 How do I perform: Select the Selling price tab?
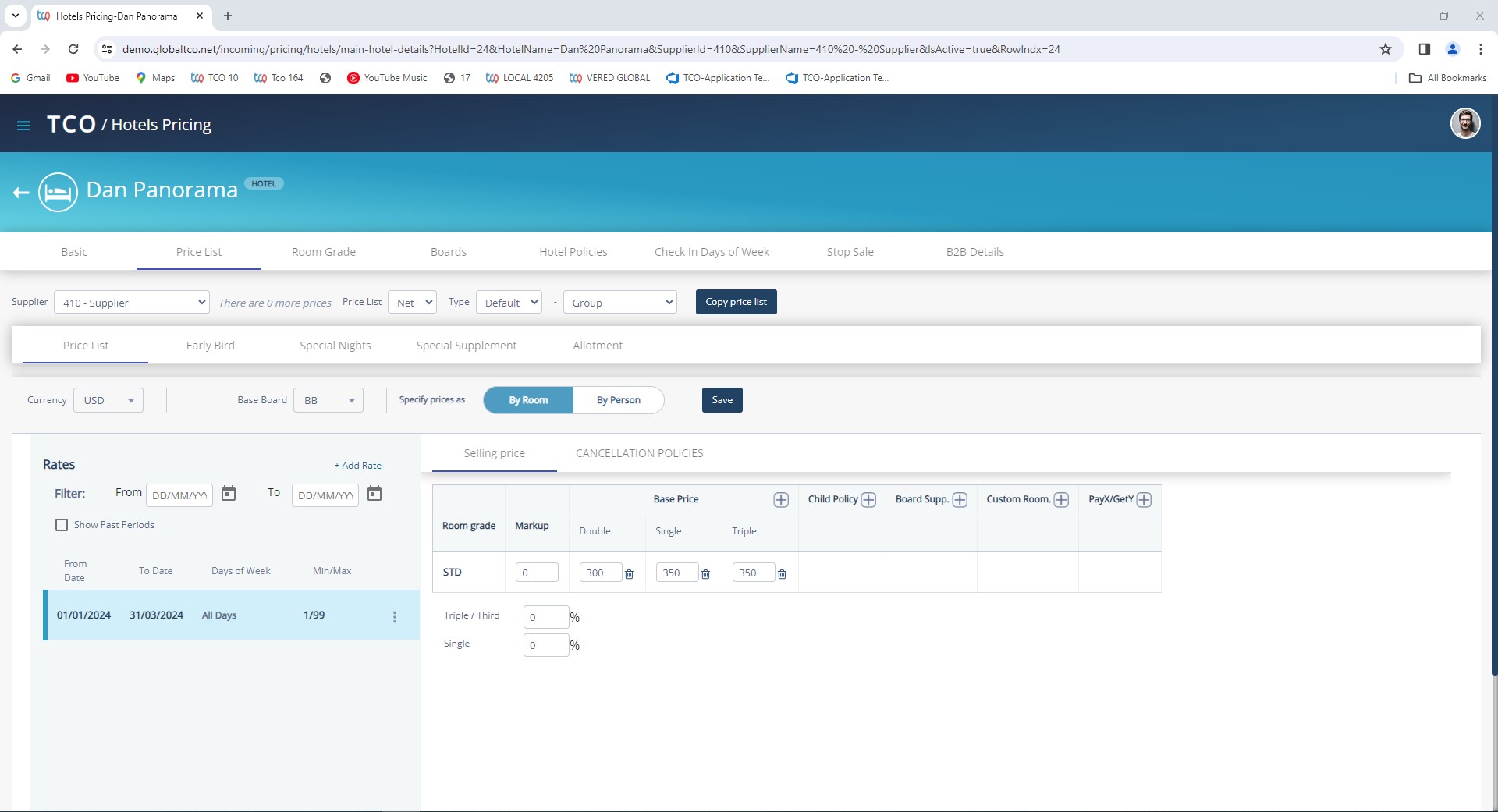coord(495,453)
